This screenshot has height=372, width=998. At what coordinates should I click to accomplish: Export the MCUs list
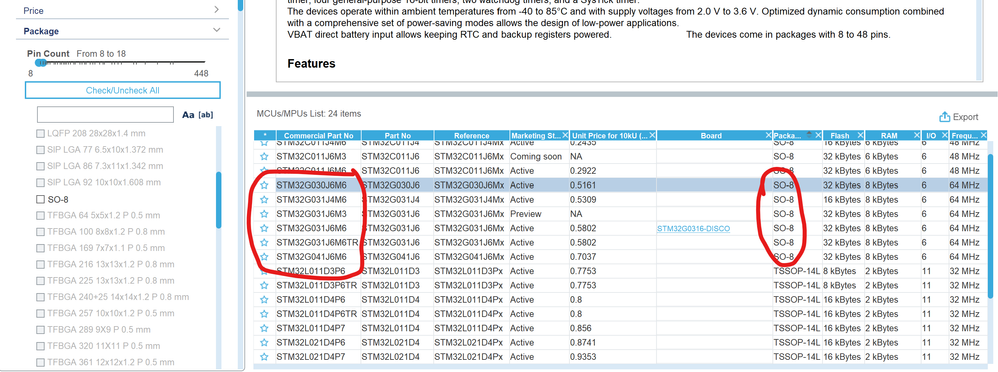[959, 117]
